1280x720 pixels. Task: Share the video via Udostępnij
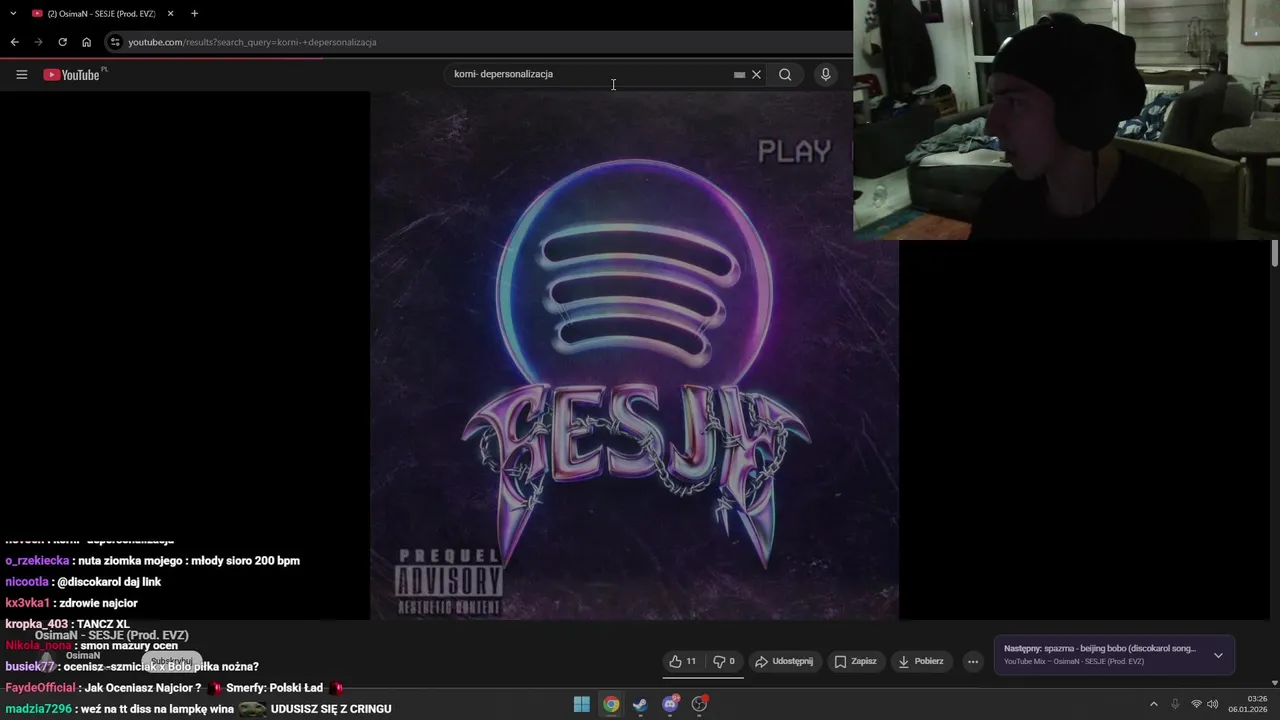784,661
